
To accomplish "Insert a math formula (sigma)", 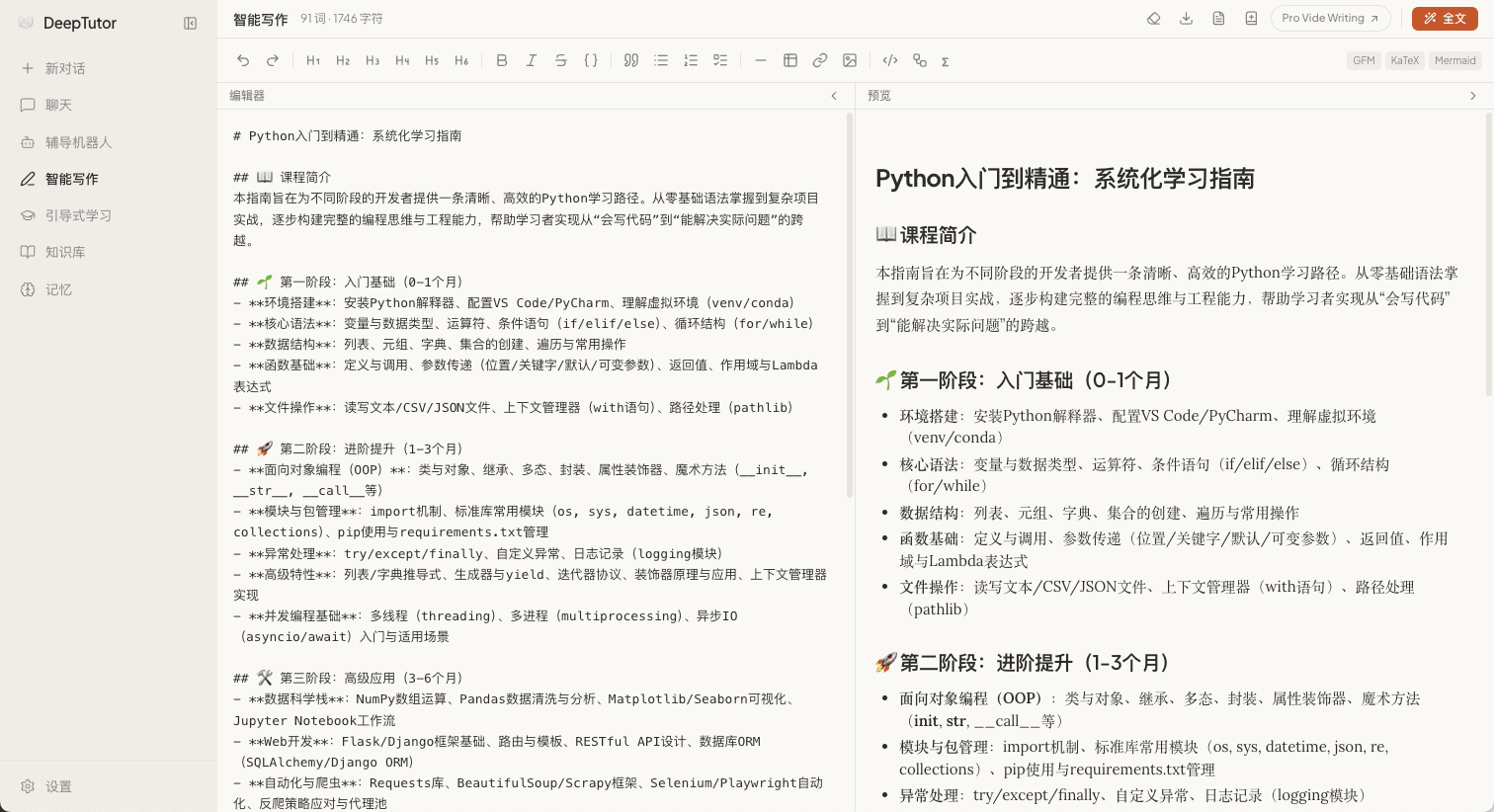I will pyautogui.click(x=946, y=61).
